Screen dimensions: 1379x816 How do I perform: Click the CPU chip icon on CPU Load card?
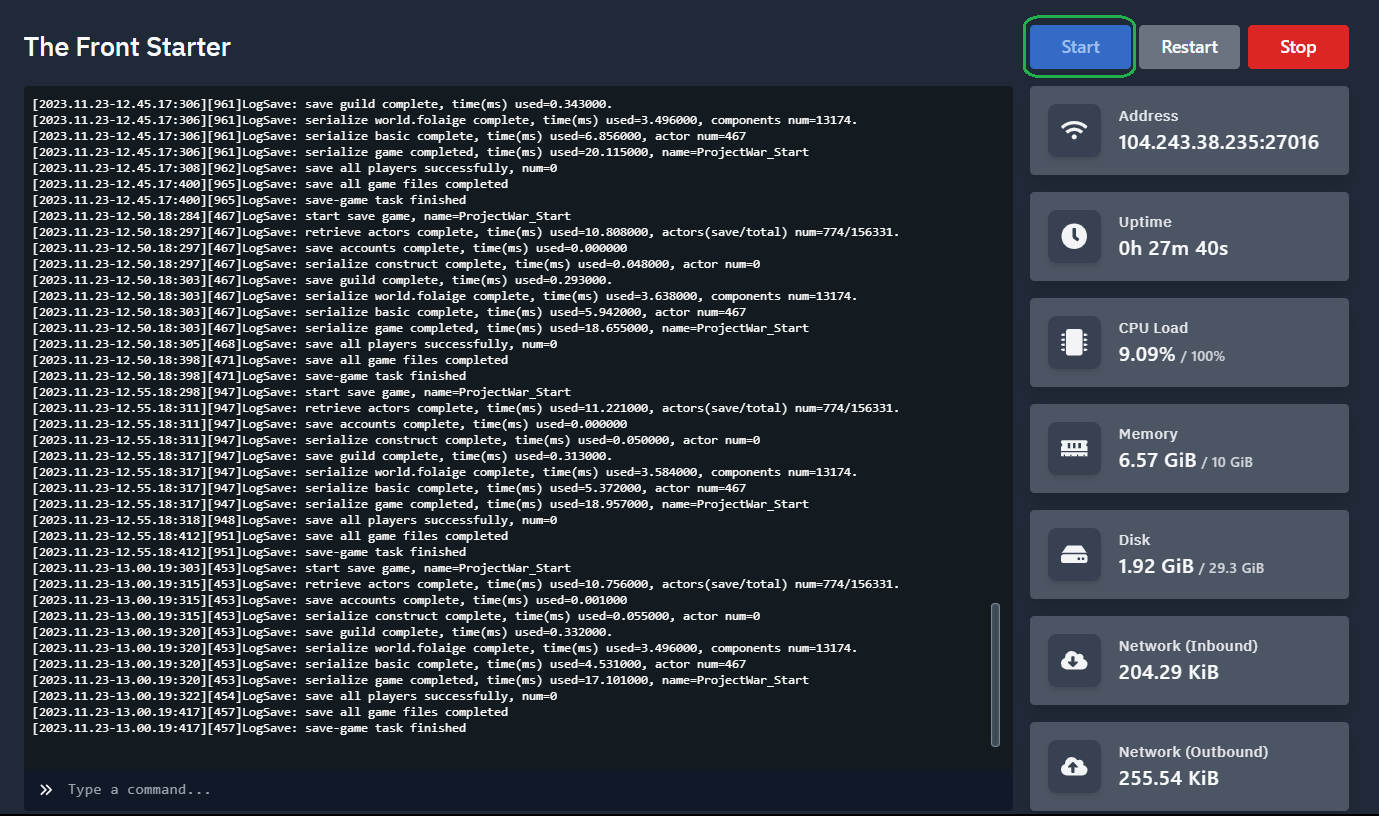[1074, 342]
